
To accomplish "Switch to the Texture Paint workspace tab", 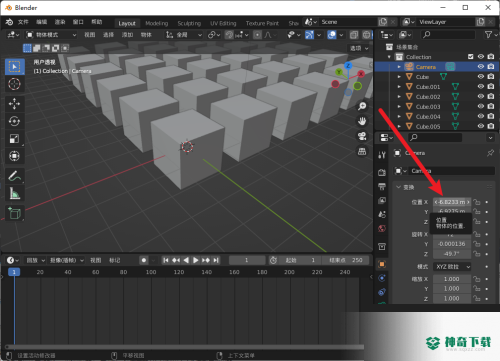I will tap(262, 23).
